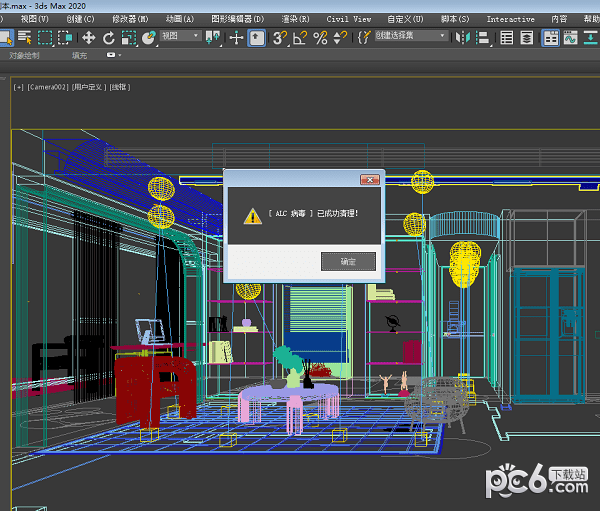
Task: Toggle the ribbon display button
Action: coord(551,38)
